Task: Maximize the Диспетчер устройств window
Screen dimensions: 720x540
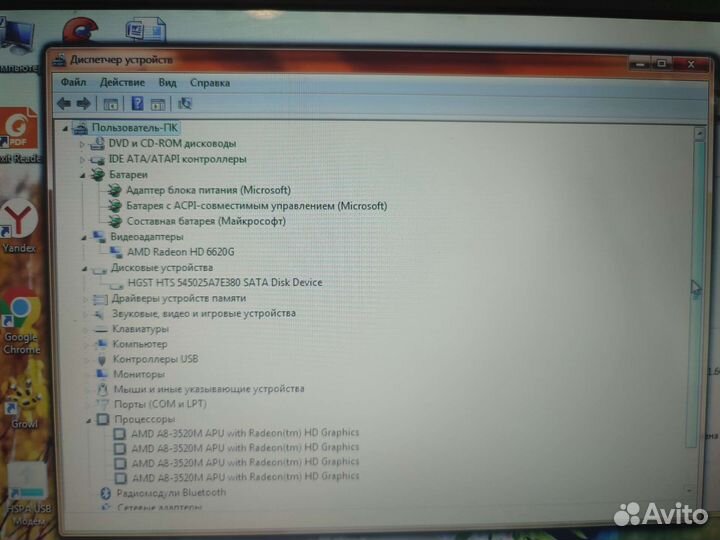Action: pyautogui.click(x=662, y=64)
